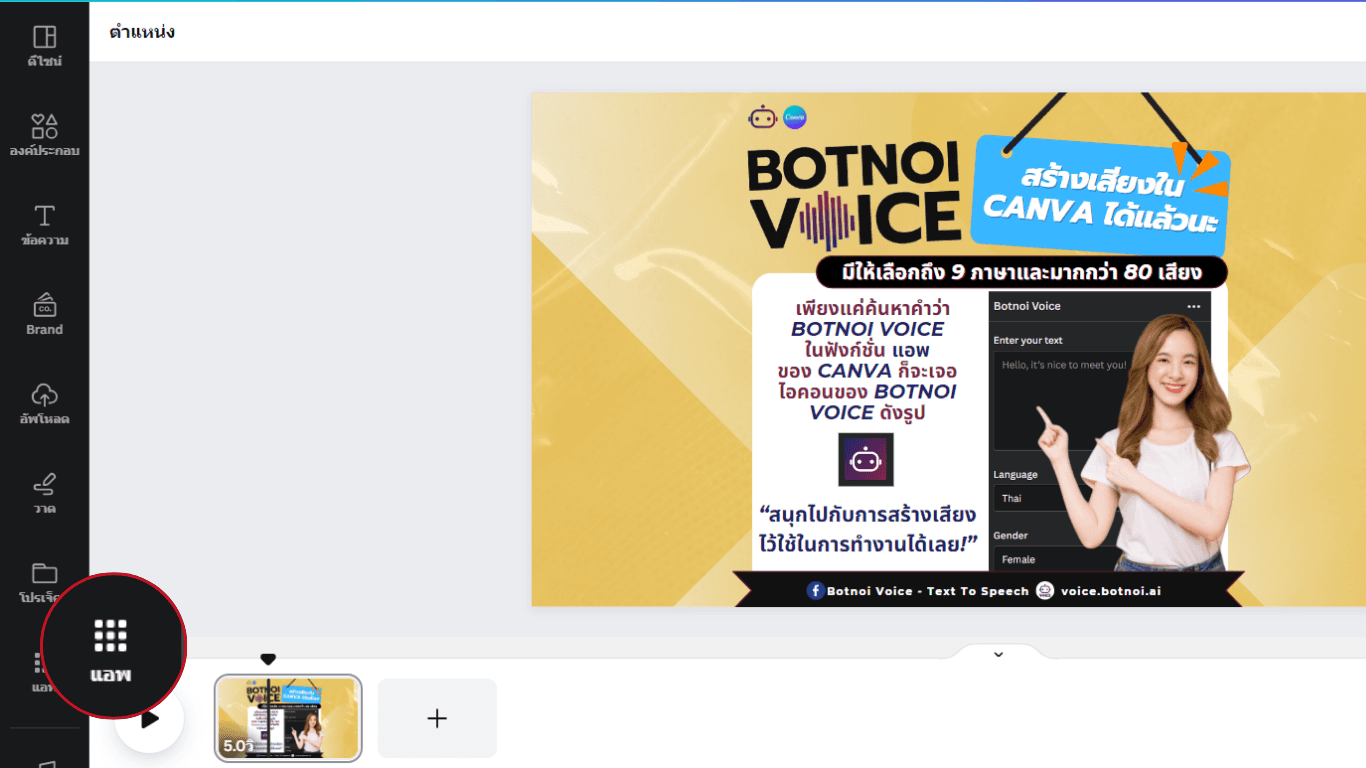
Task: Select the purple Botnoi app icon image
Action: (865, 460)
